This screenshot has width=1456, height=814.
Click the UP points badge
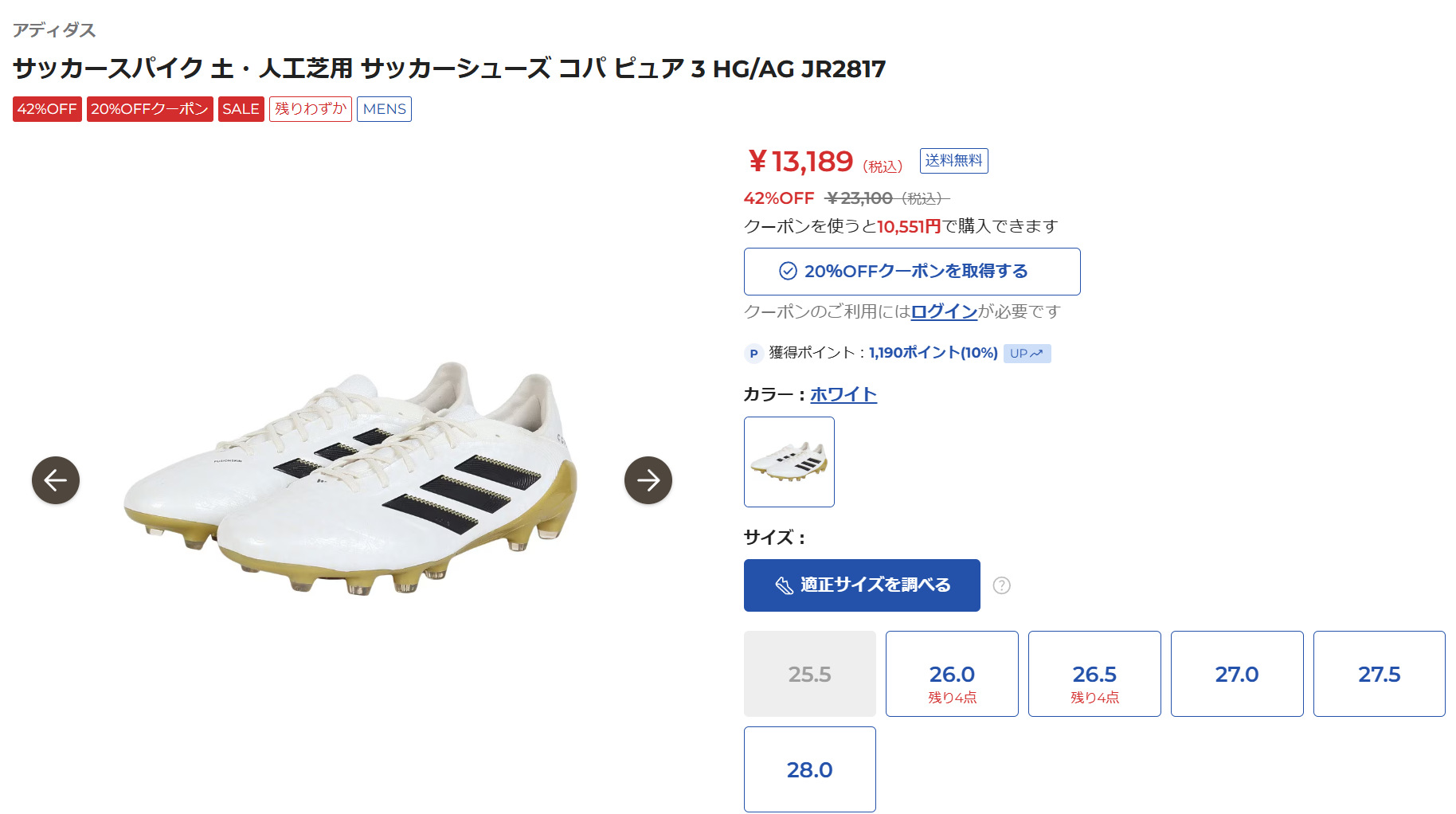1027,354
